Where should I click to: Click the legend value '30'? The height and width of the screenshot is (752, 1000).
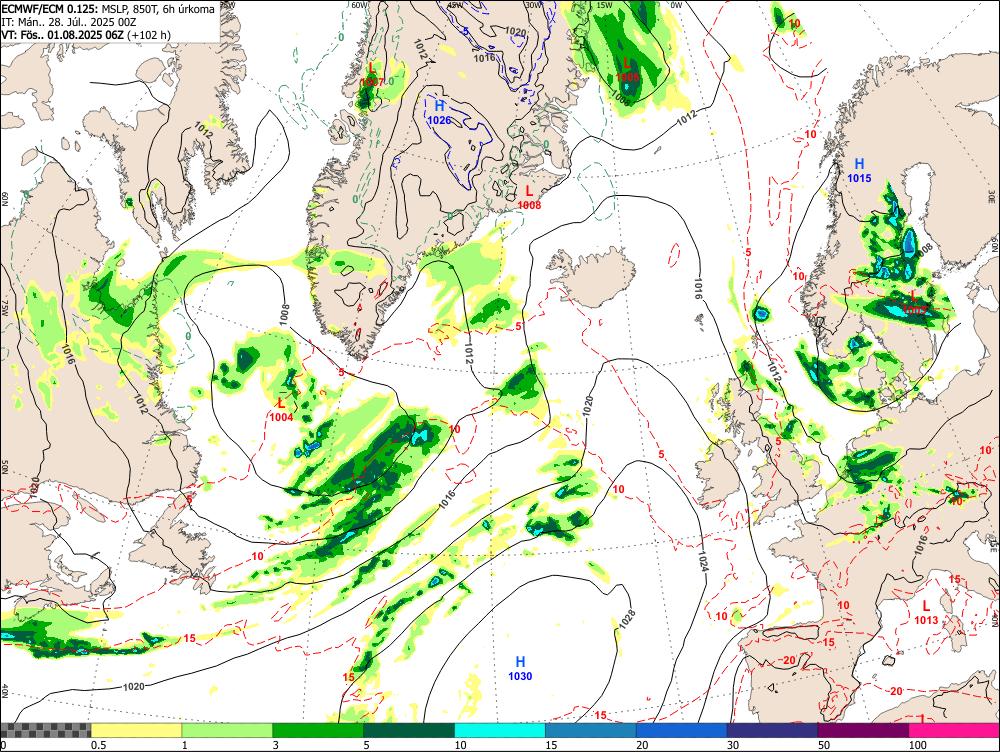(733, 745)
